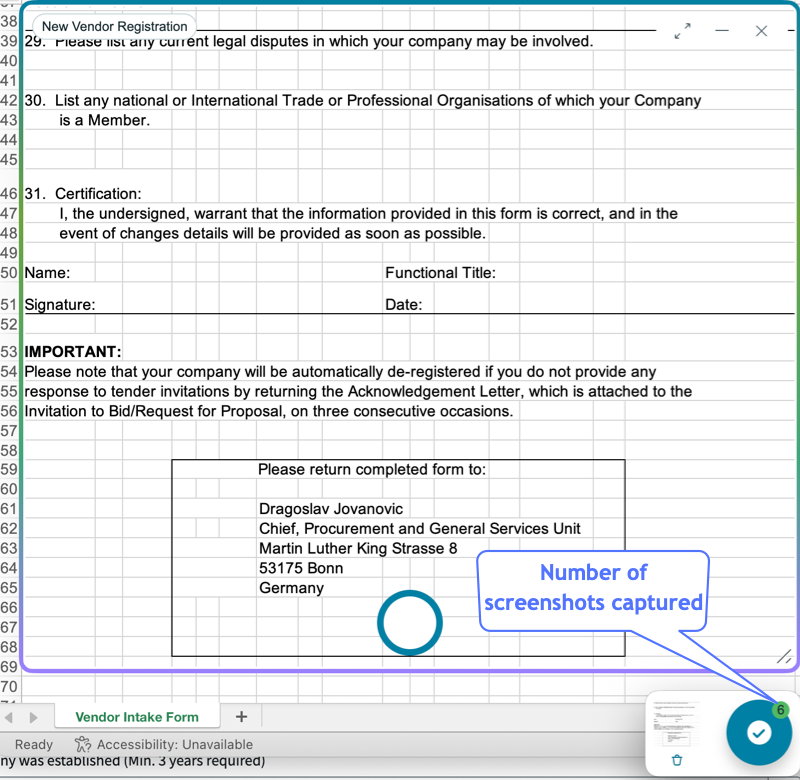This screenshot has width=800, height=780.
Task: Click the Ready status bar entry
Action: point(34,744)
